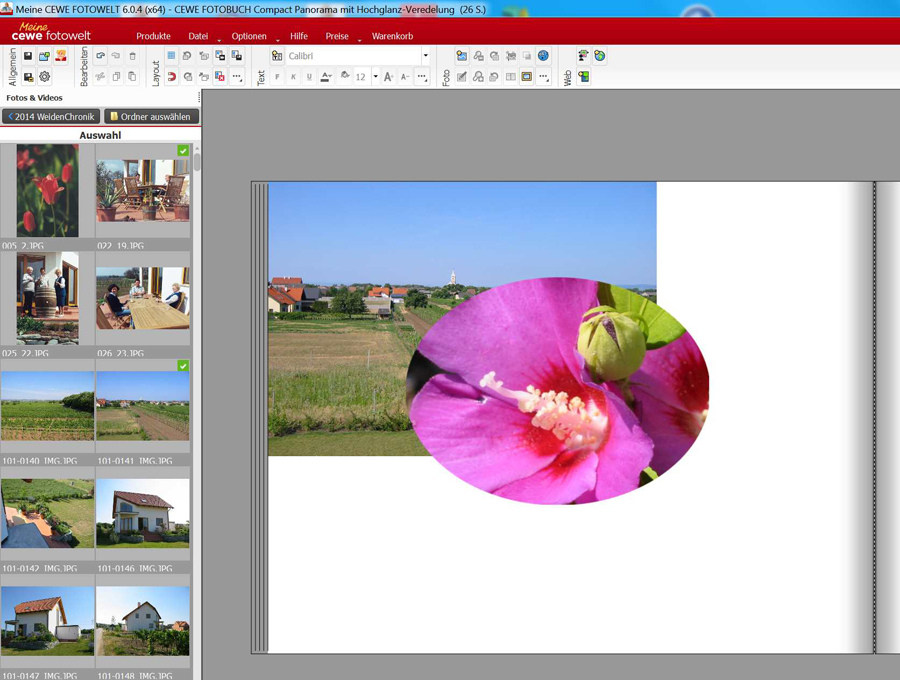Click the increase font size icon
The height and width of the screenshot is (680, 900).
[389, 77]
